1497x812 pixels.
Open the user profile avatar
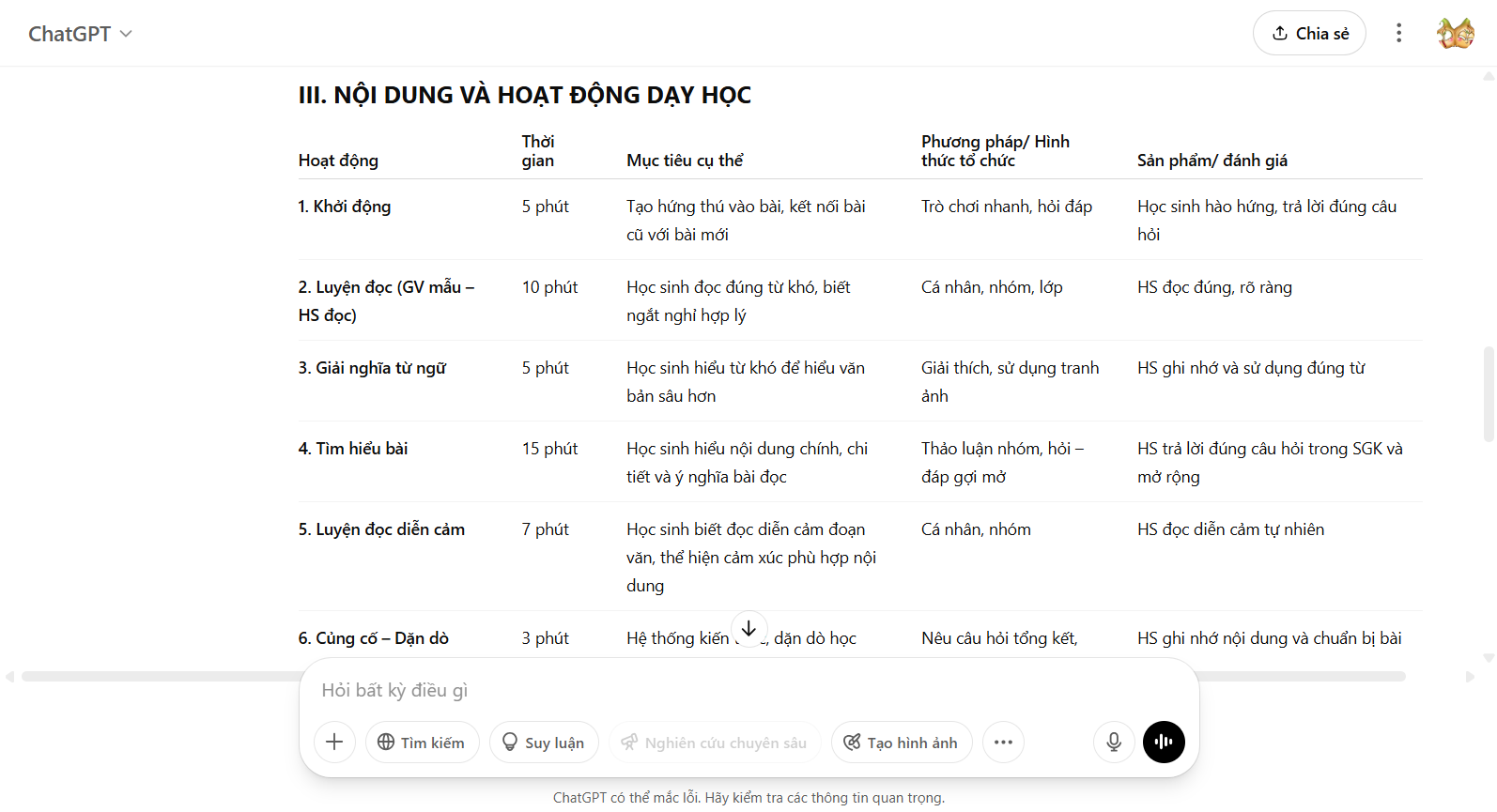(x=1455, y=34)
